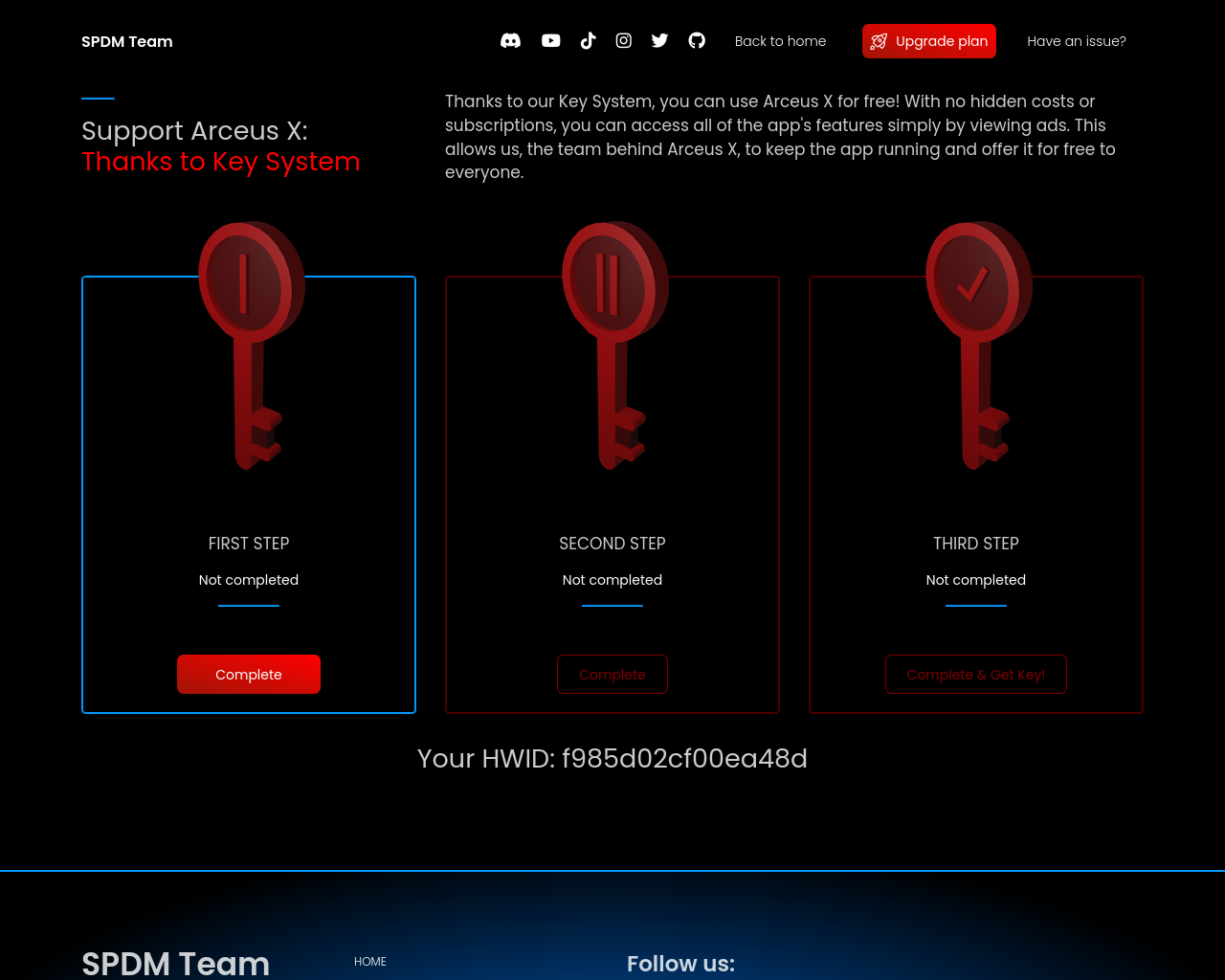Complete the first step
This screenshot has width=1225, height=980.
[x=249, y=675]
